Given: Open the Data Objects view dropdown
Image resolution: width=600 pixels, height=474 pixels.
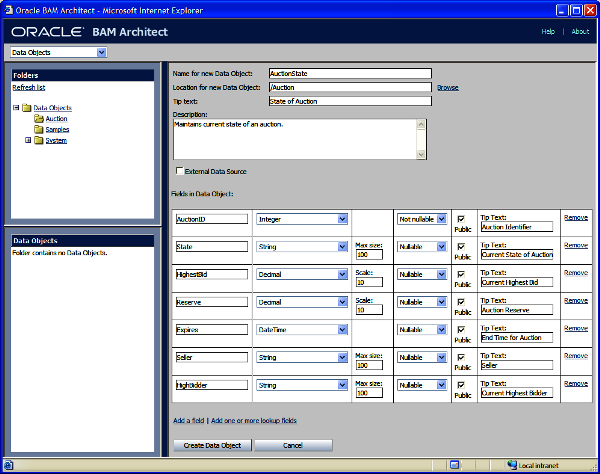Looking at the screenshot, I should 101,52.
